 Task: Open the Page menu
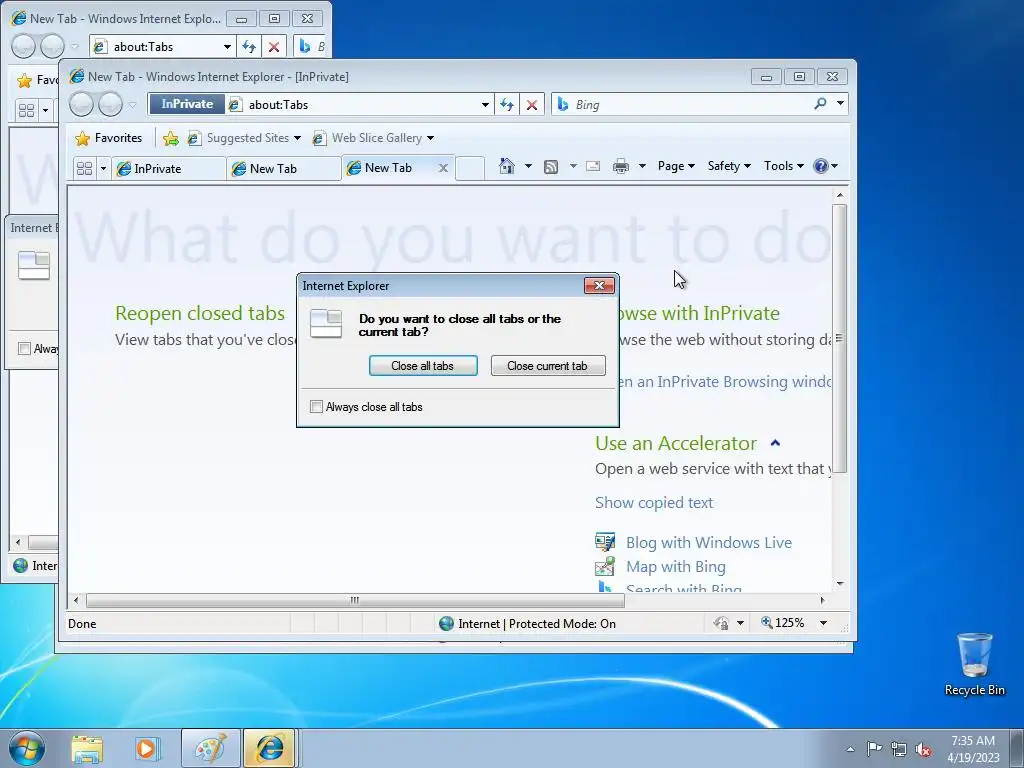676,166
